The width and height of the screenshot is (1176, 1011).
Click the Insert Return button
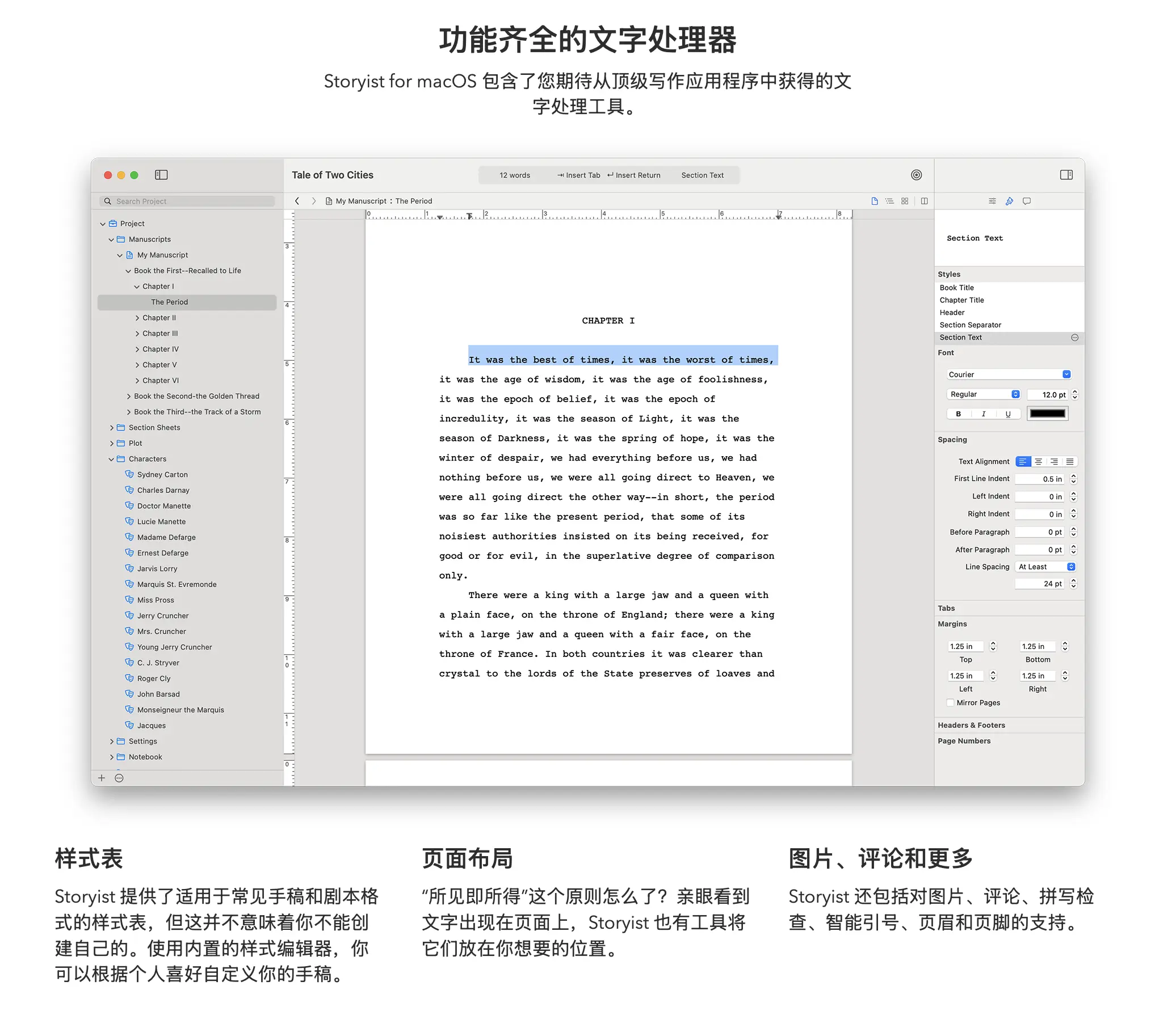click(633, 175)
